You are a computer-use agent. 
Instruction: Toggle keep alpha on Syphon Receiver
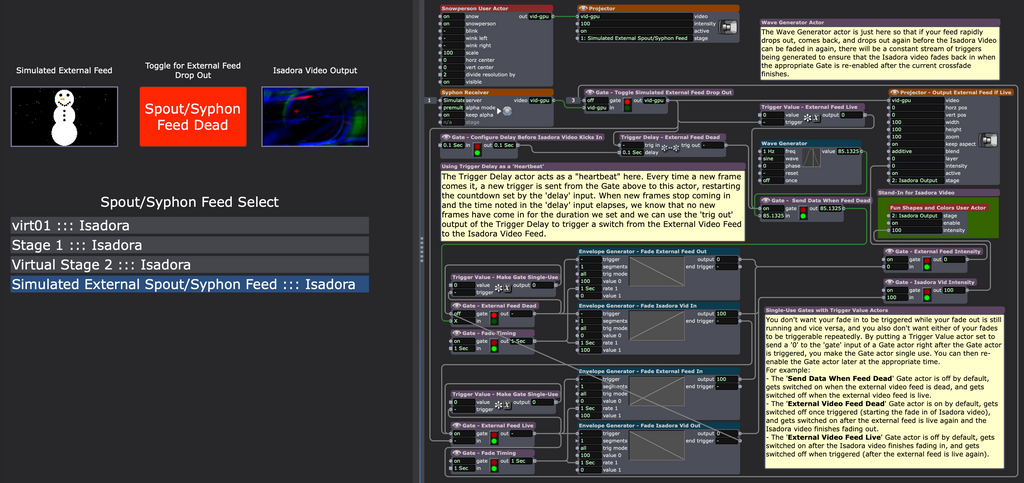453,115
